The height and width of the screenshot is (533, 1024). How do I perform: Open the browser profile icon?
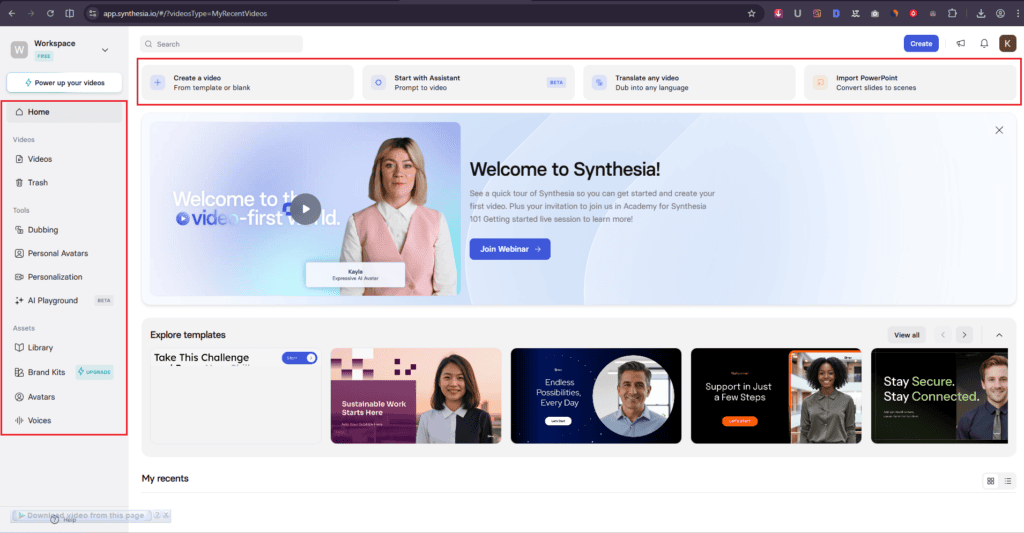(1000, 13)
